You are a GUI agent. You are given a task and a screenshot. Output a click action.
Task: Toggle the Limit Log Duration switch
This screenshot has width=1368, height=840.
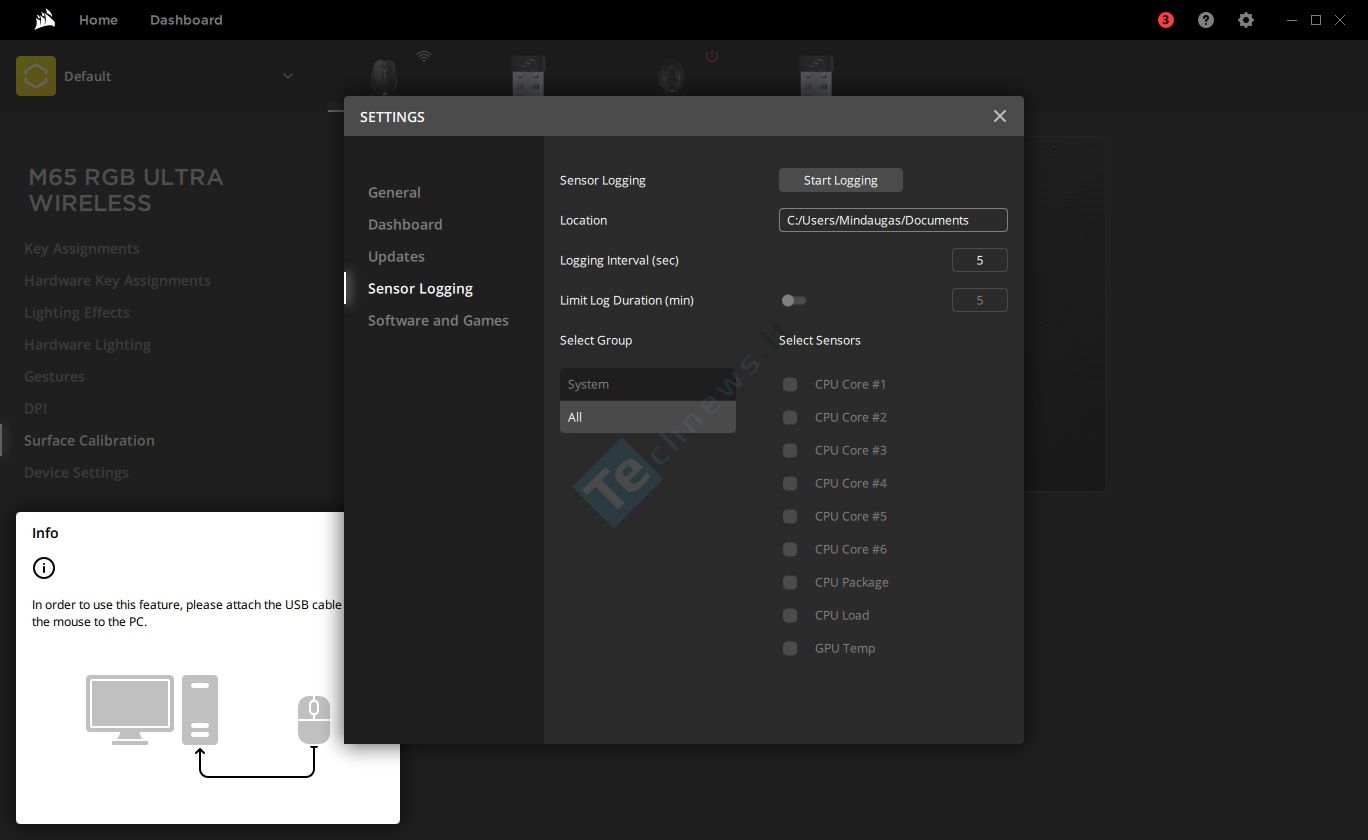(794, 300)
